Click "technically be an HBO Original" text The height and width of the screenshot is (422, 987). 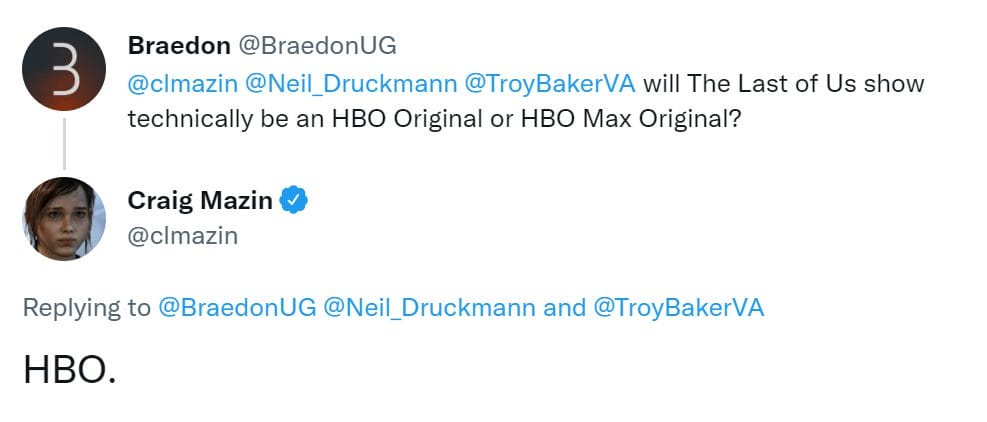point(320,117)
